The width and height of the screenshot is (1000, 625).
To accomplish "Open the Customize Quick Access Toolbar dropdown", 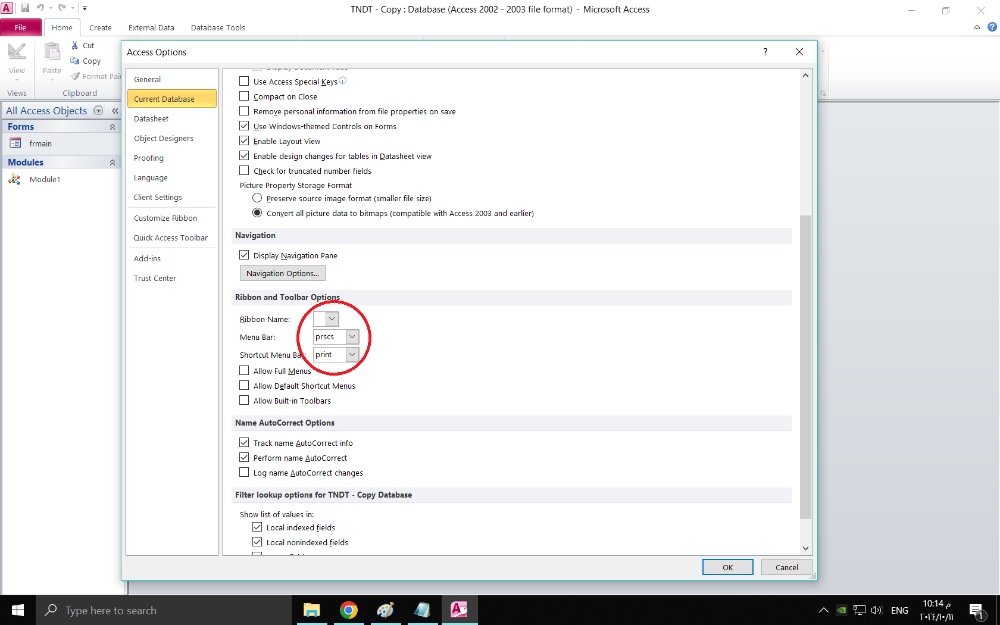I will point(84,8).
